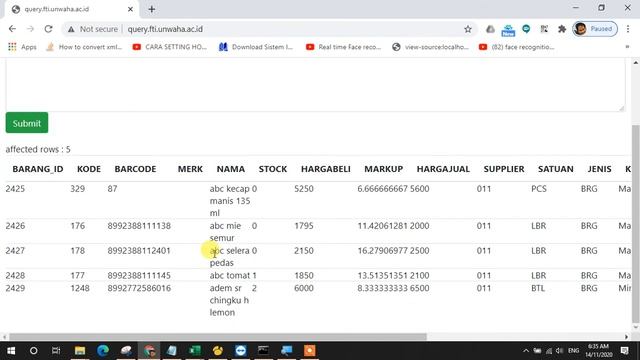This screenshot has width=640, height=360.
Task: Click the NAMA column header
Action: pyautogui.click(x=231, y=169)
